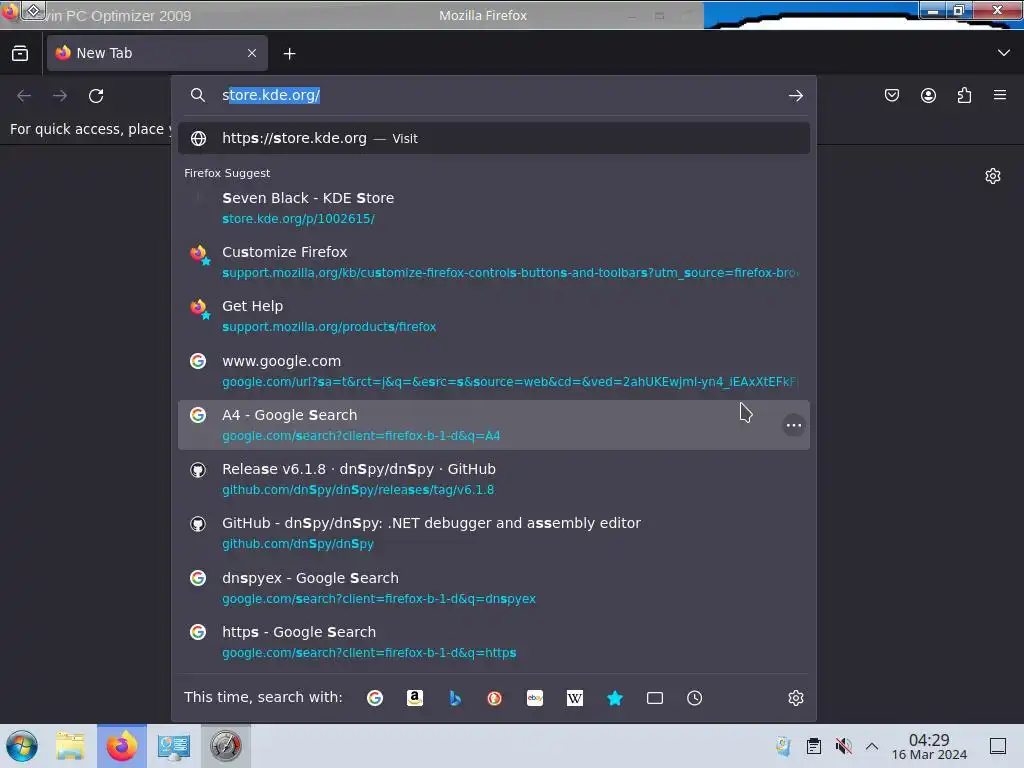
Task: Search this time with Wikipedia
Action: pyautogui.click(x=575, y=697)
